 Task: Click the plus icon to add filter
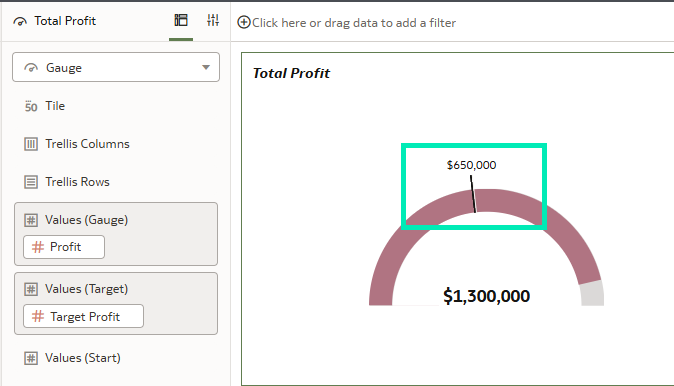point(244,22)
